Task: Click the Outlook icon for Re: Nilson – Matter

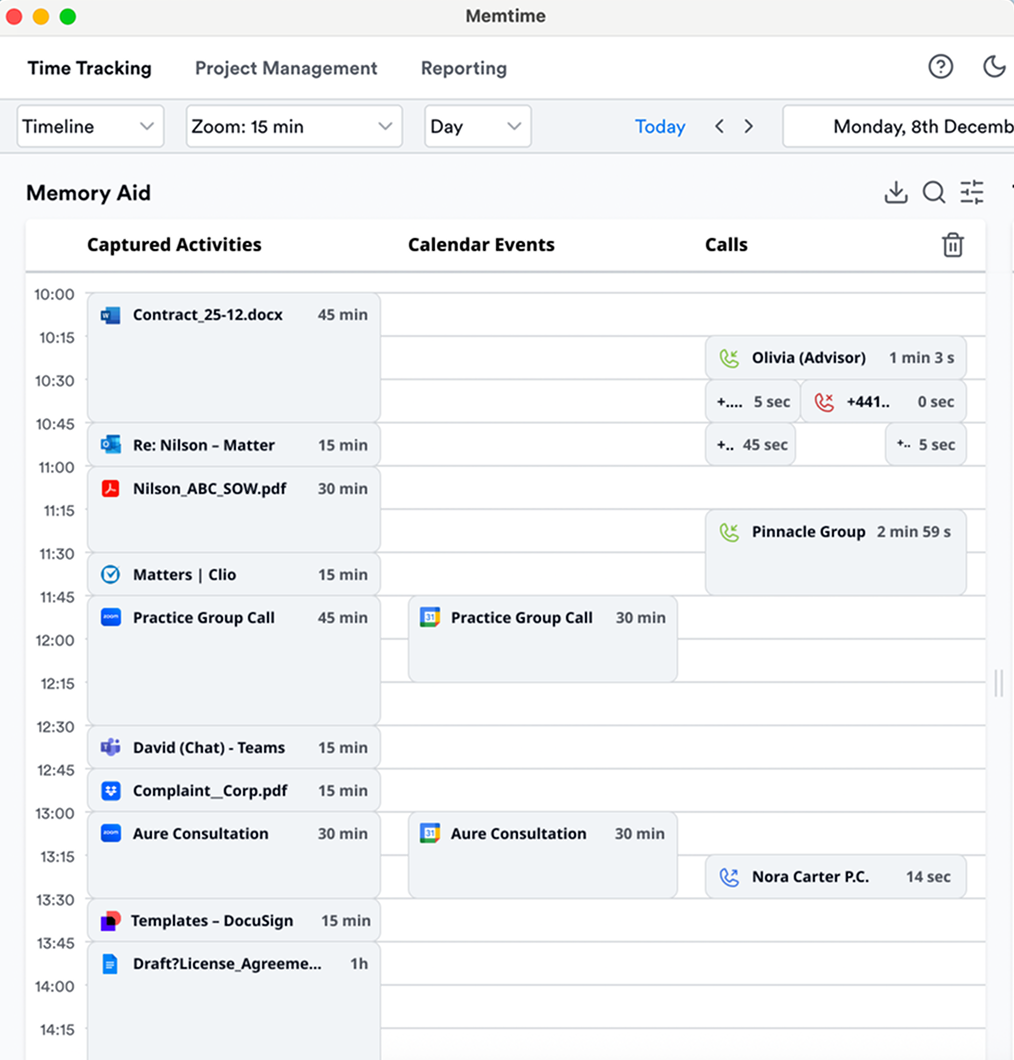Action: pyautogui.click(x=110, y=445)
